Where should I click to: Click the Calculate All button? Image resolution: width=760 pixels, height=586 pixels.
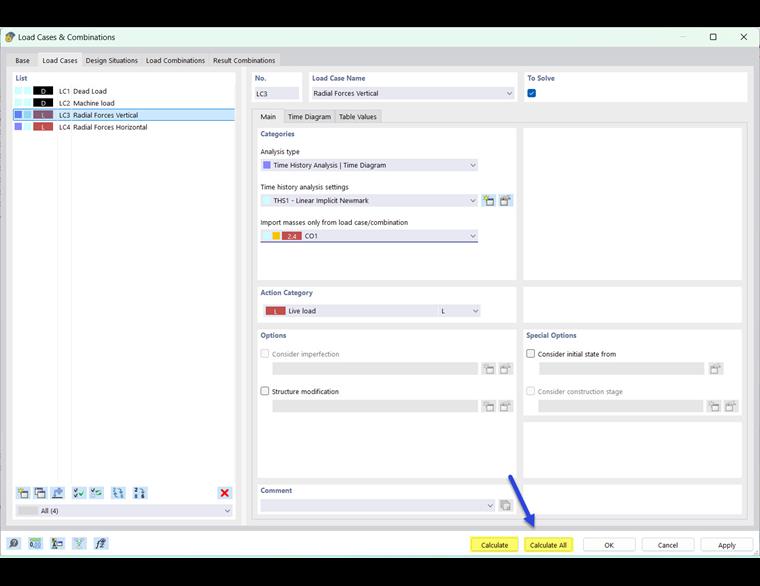coord(548,545)
